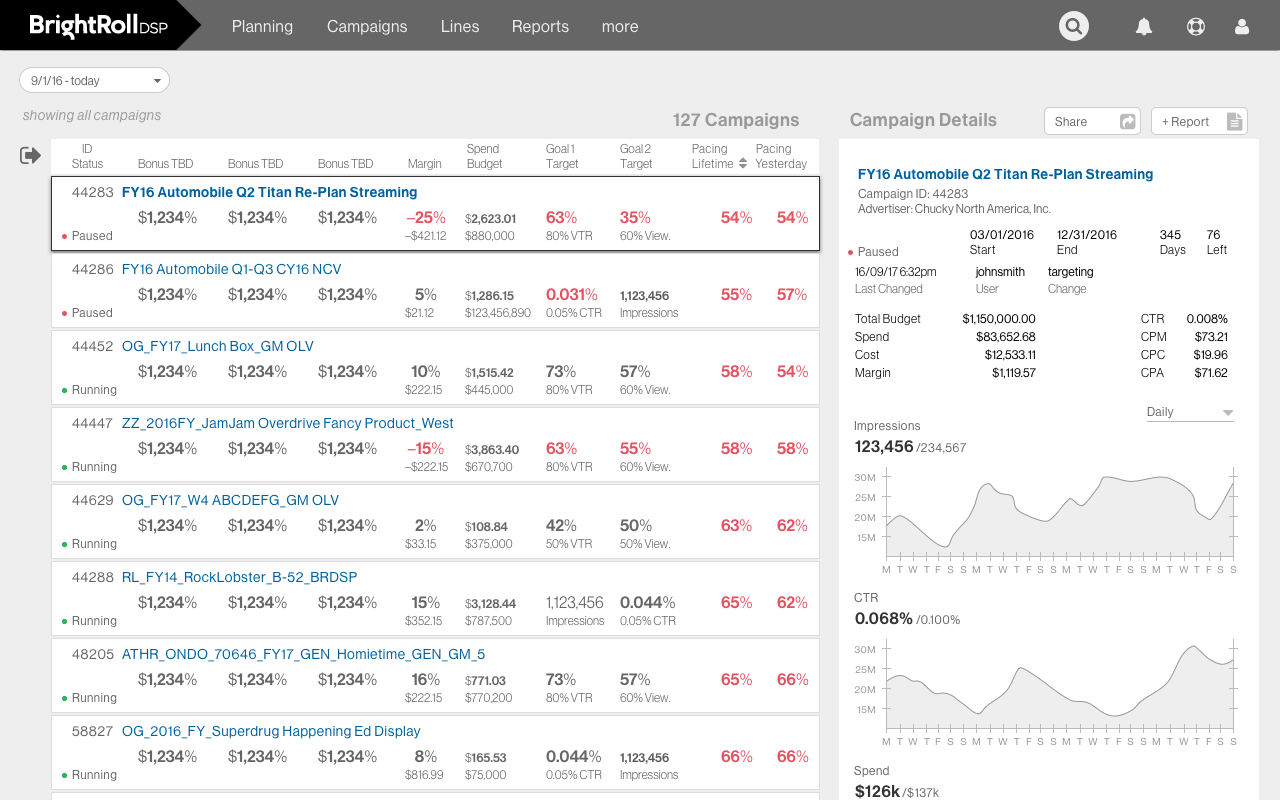Open the user account profile icon
The image size is (1280, 800).
[x=1241, y=25]
